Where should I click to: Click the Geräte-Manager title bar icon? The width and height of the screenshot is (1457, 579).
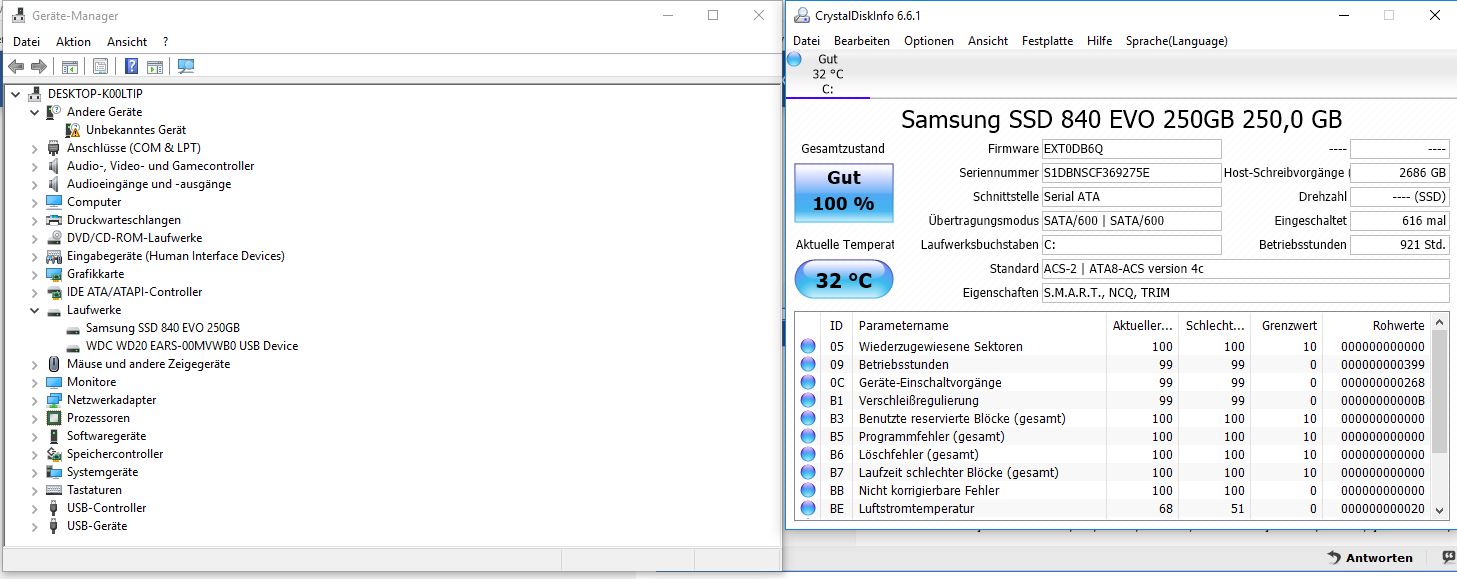19,16
